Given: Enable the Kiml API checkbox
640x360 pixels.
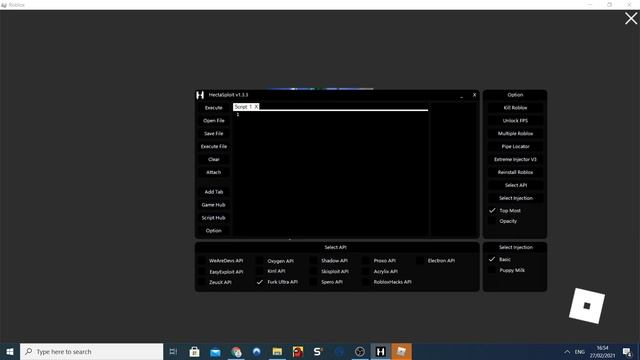Looking at the screenshot, I should click(260, 271).
